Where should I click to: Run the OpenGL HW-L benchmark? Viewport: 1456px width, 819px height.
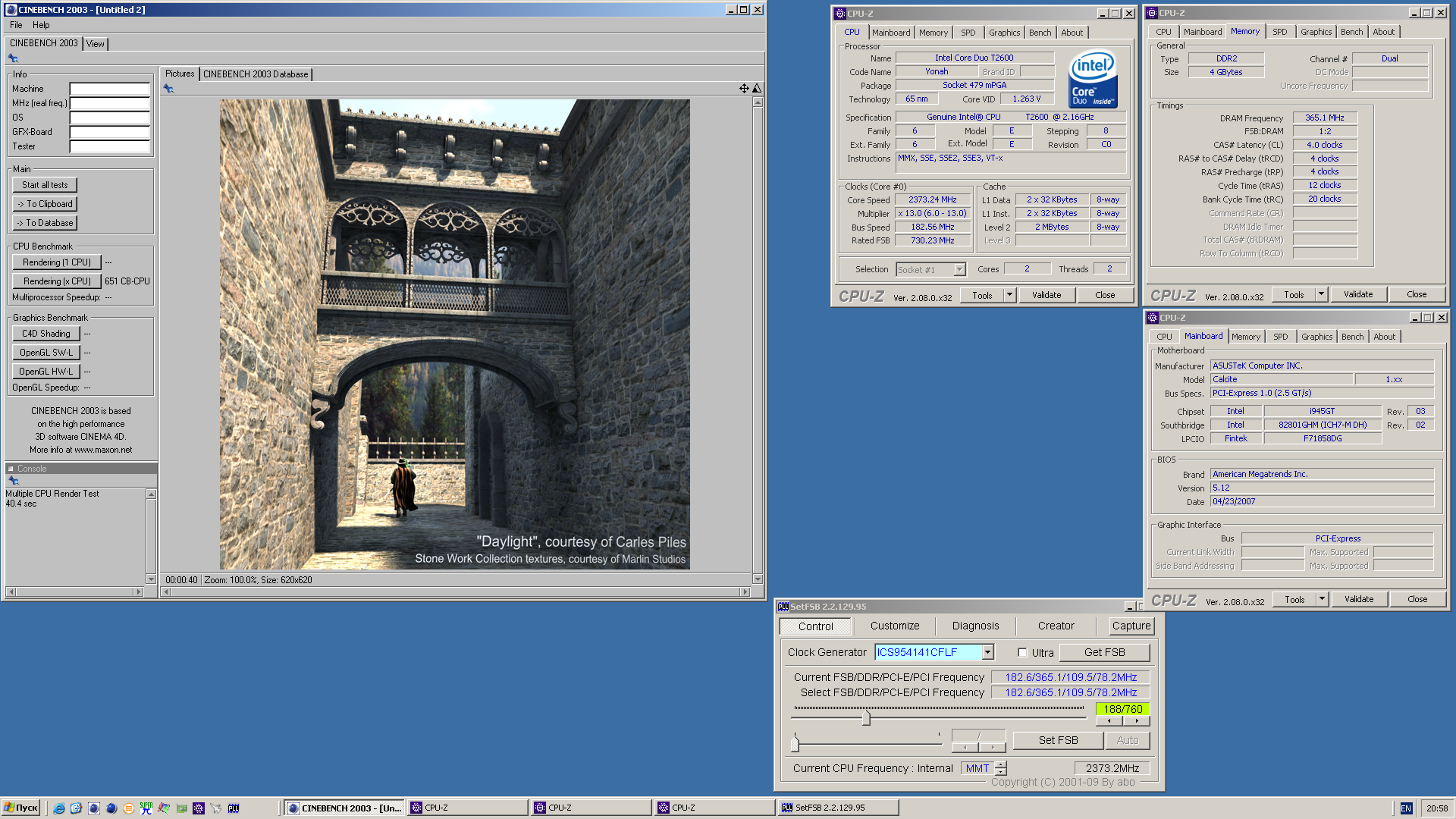pyautogui.click(x=46, y=372)
